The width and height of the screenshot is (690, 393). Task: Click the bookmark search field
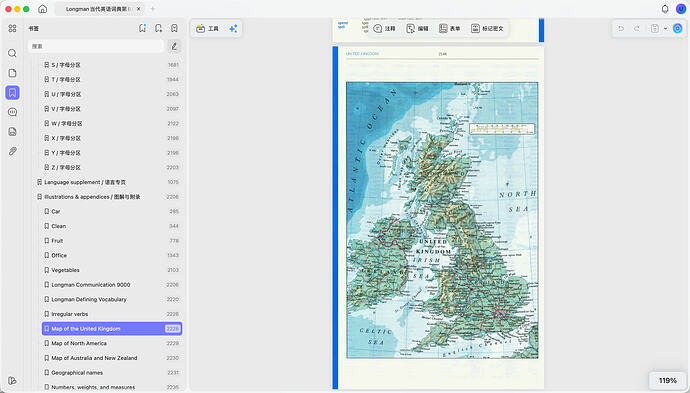pyautogui.click(x=96, y=46)
